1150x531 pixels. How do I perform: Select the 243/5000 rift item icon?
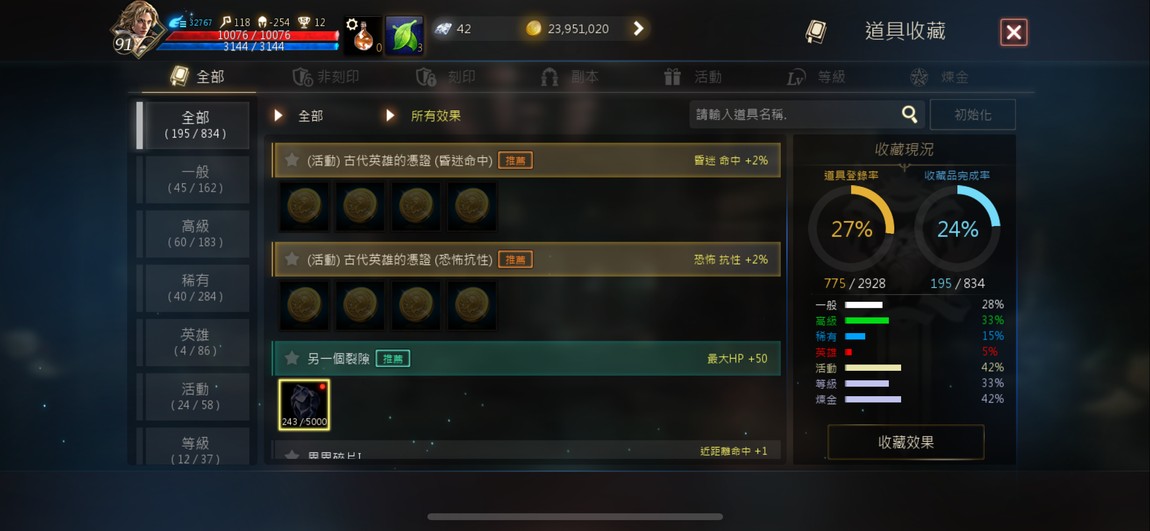[304, 405]
